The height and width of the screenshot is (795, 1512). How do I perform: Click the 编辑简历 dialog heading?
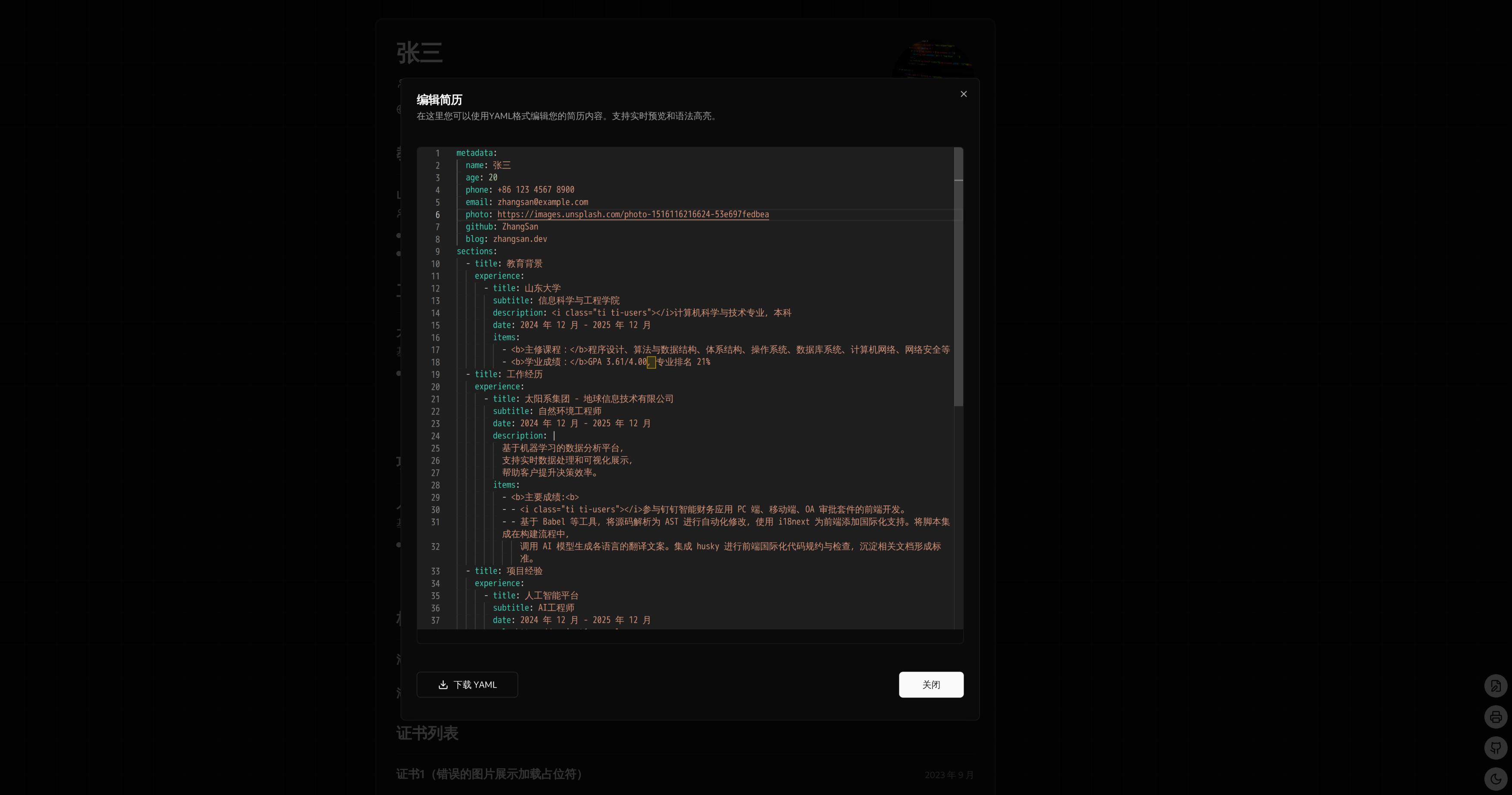pyautogui.click(x=439, y=100)
